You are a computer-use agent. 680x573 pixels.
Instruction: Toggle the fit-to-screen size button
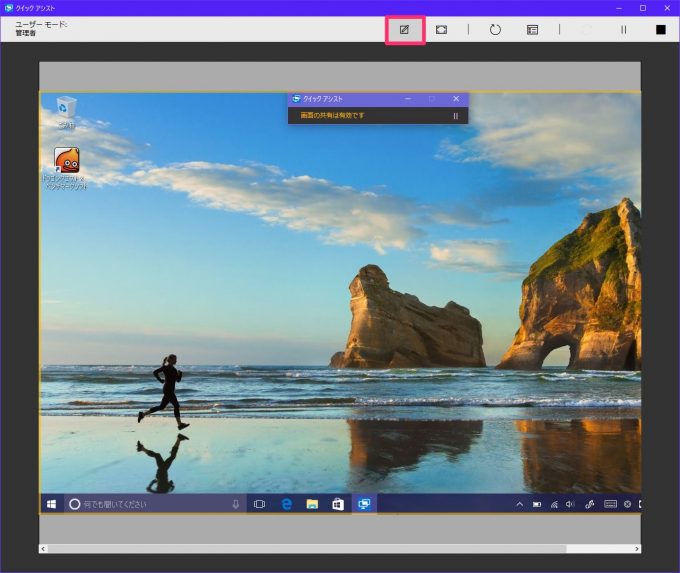coord(441,29)
